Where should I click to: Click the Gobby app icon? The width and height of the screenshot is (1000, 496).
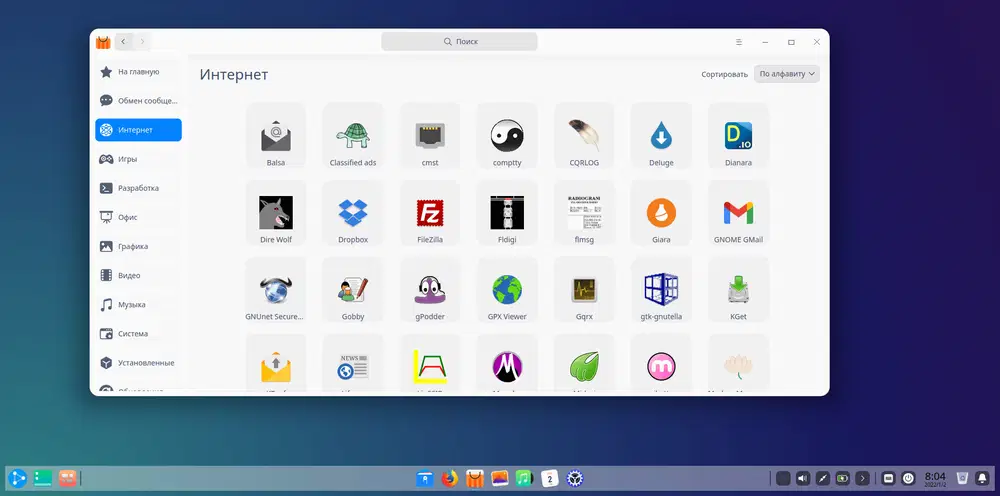353,290
